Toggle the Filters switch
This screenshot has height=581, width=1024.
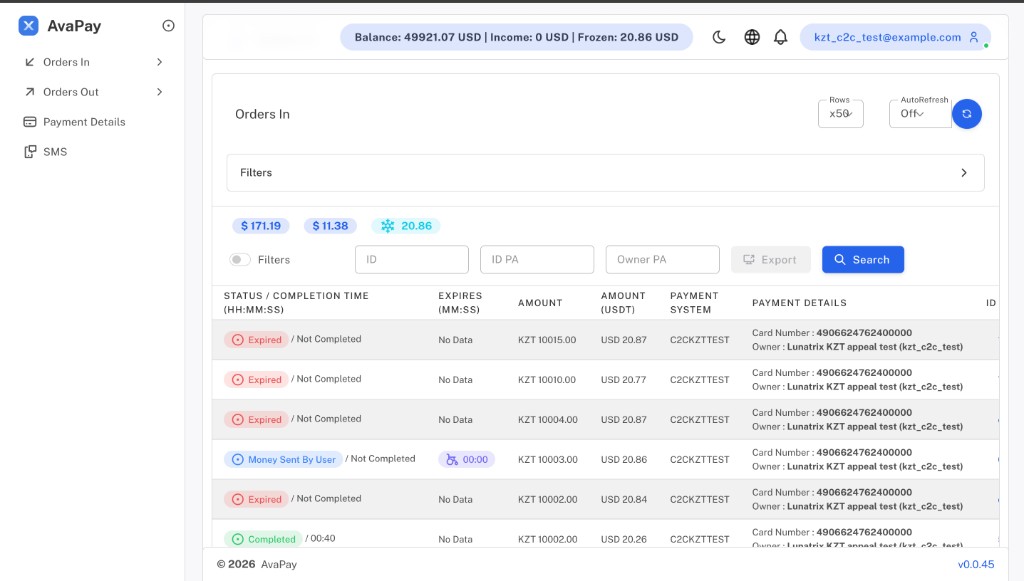pyautogui.click(x=240, y=260)
